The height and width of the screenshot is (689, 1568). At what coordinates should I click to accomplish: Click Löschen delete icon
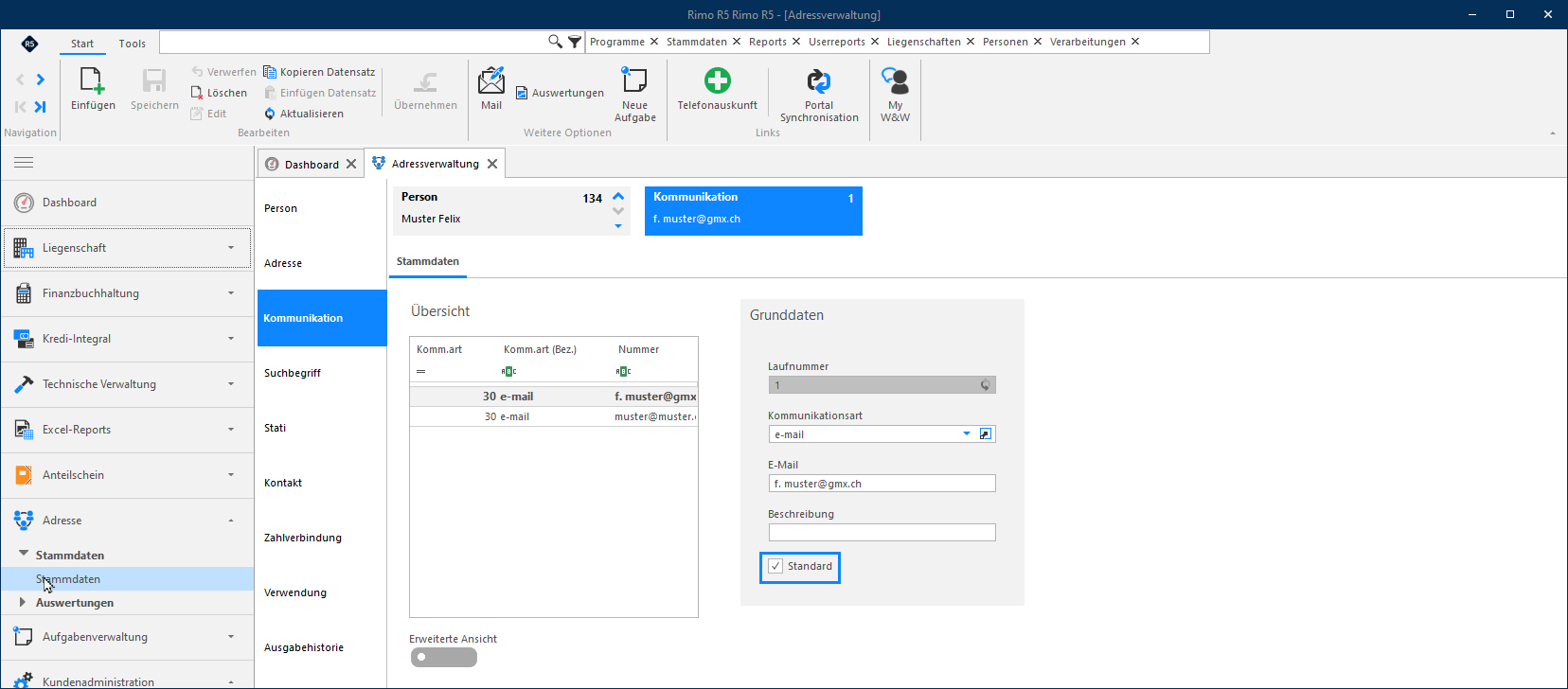point(197,93)
